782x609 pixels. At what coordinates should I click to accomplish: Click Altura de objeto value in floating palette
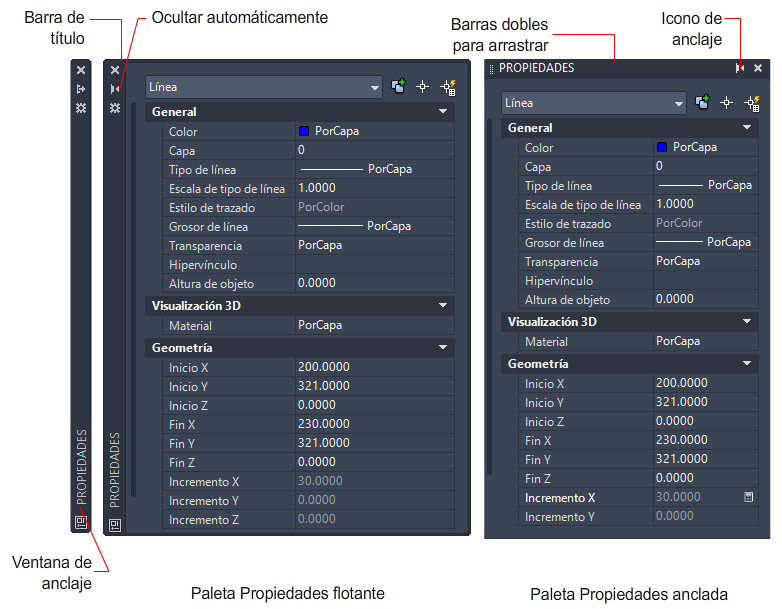[x=375, y=283]
